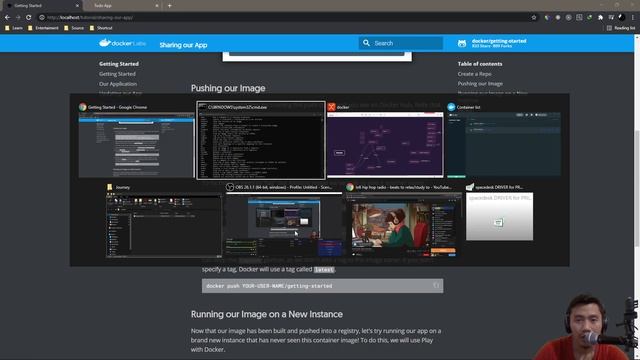Switch to Getting Started Chrome window thumbnail

pyautogui.click(x=136, y=141)
